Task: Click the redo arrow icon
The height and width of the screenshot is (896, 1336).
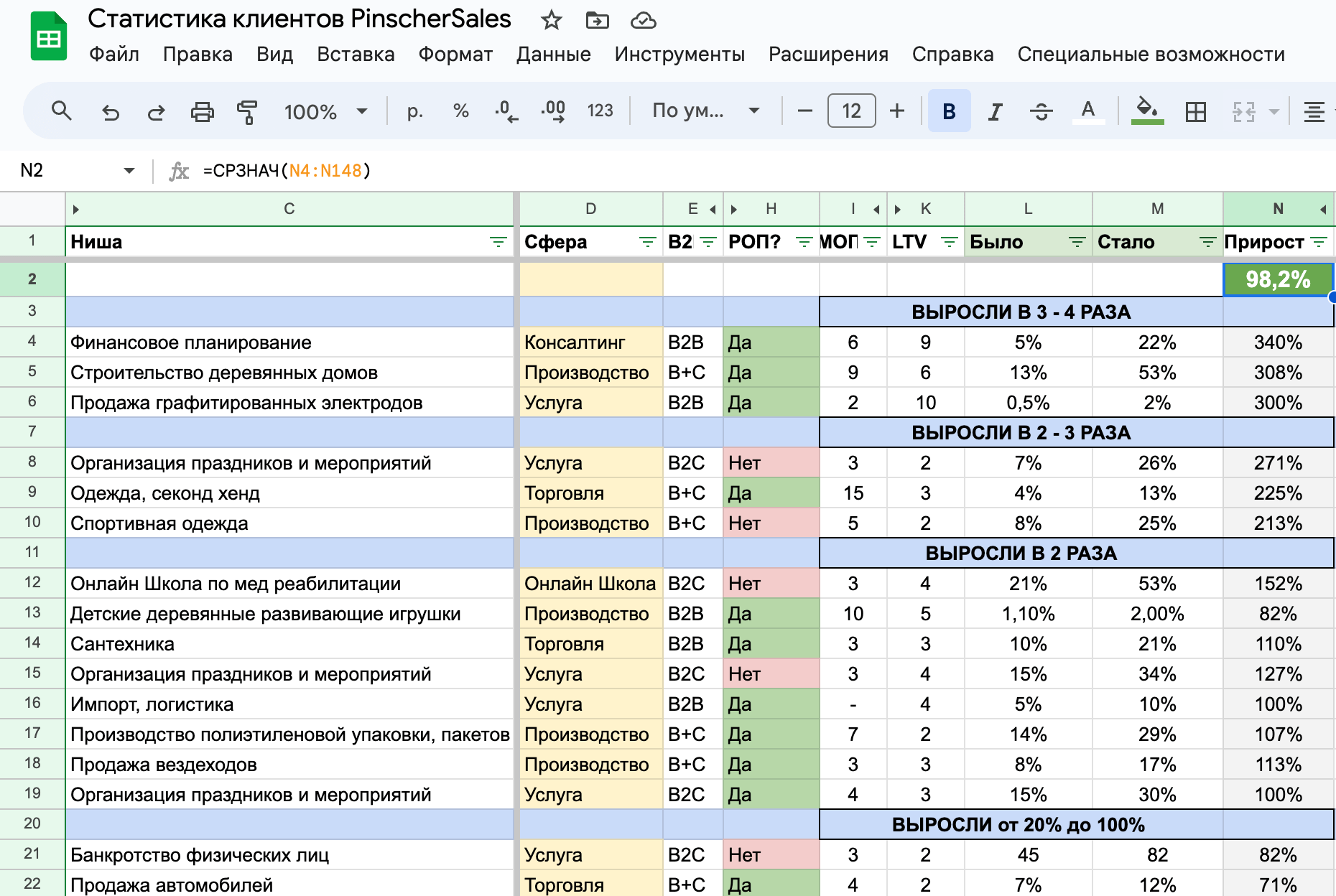Action: pyautogui.click(x=156, y=111)
